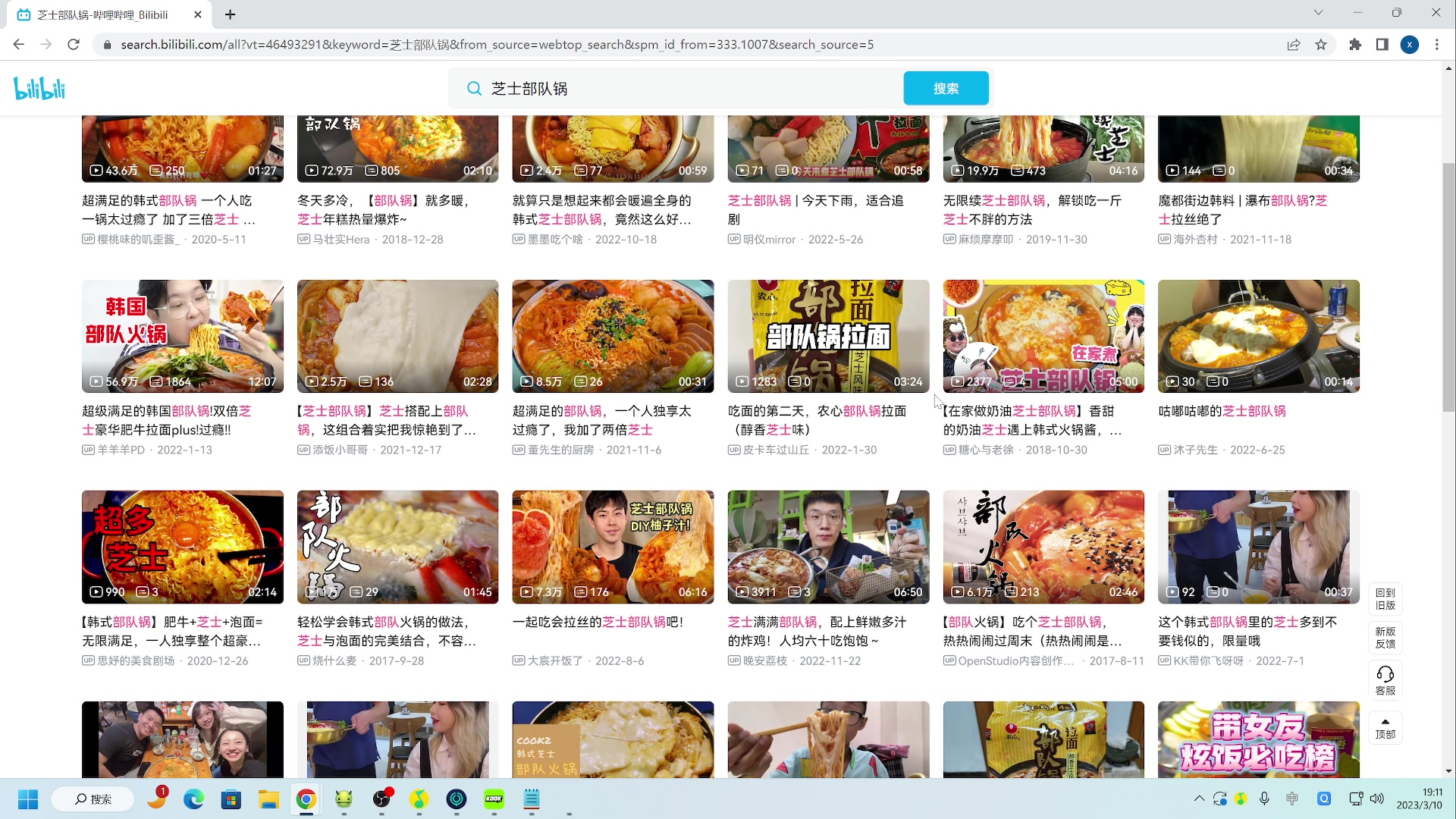Click the Bilibili logo
The image size is (1456, 819).
pyautogui.click(x=39, y=89)
